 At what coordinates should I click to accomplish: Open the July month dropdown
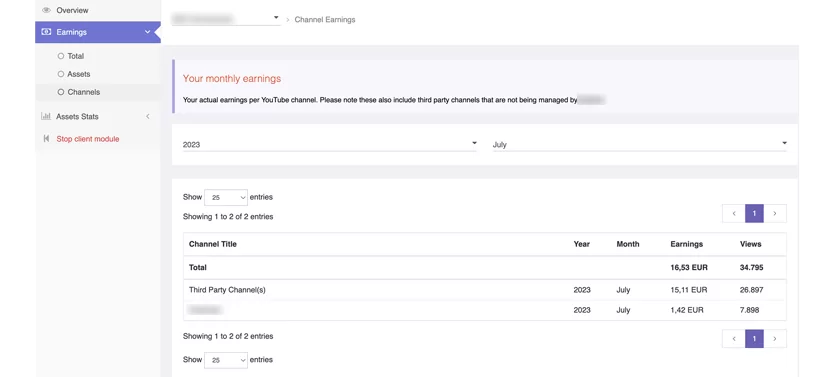point(640,144)
